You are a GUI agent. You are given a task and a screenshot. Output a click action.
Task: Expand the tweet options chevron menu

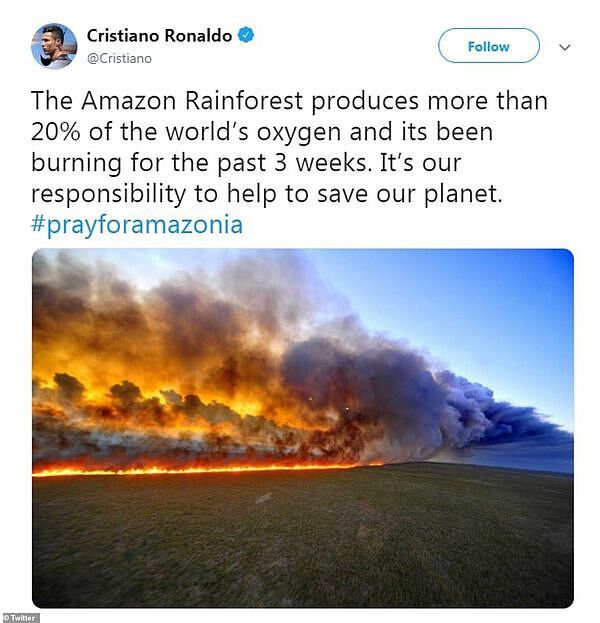(565, 47)
